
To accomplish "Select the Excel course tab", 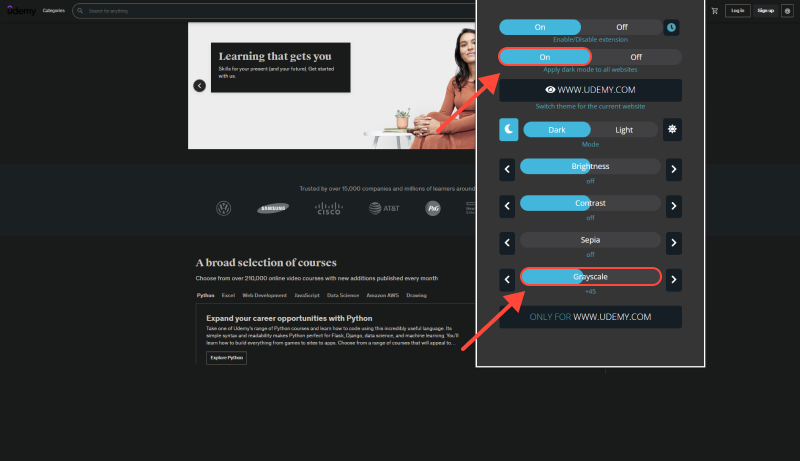I will 228,295.
